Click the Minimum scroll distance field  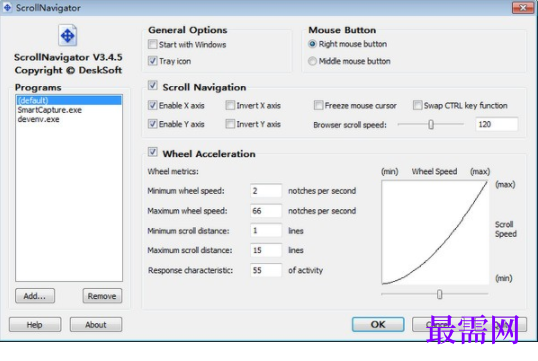point(266,231)
